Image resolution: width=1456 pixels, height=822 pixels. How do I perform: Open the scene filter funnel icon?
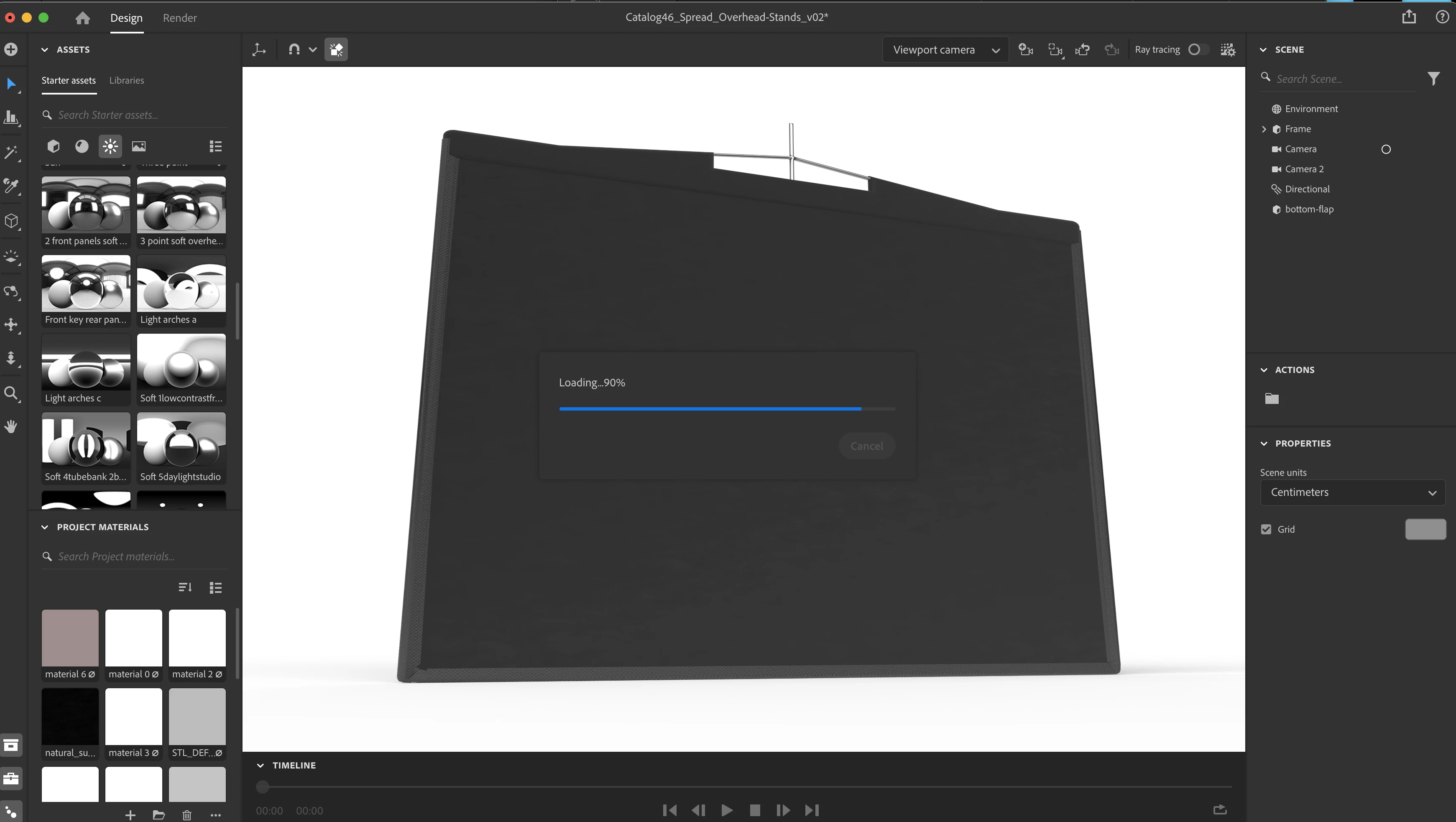pyautogui.click(x=1433, y=79)
